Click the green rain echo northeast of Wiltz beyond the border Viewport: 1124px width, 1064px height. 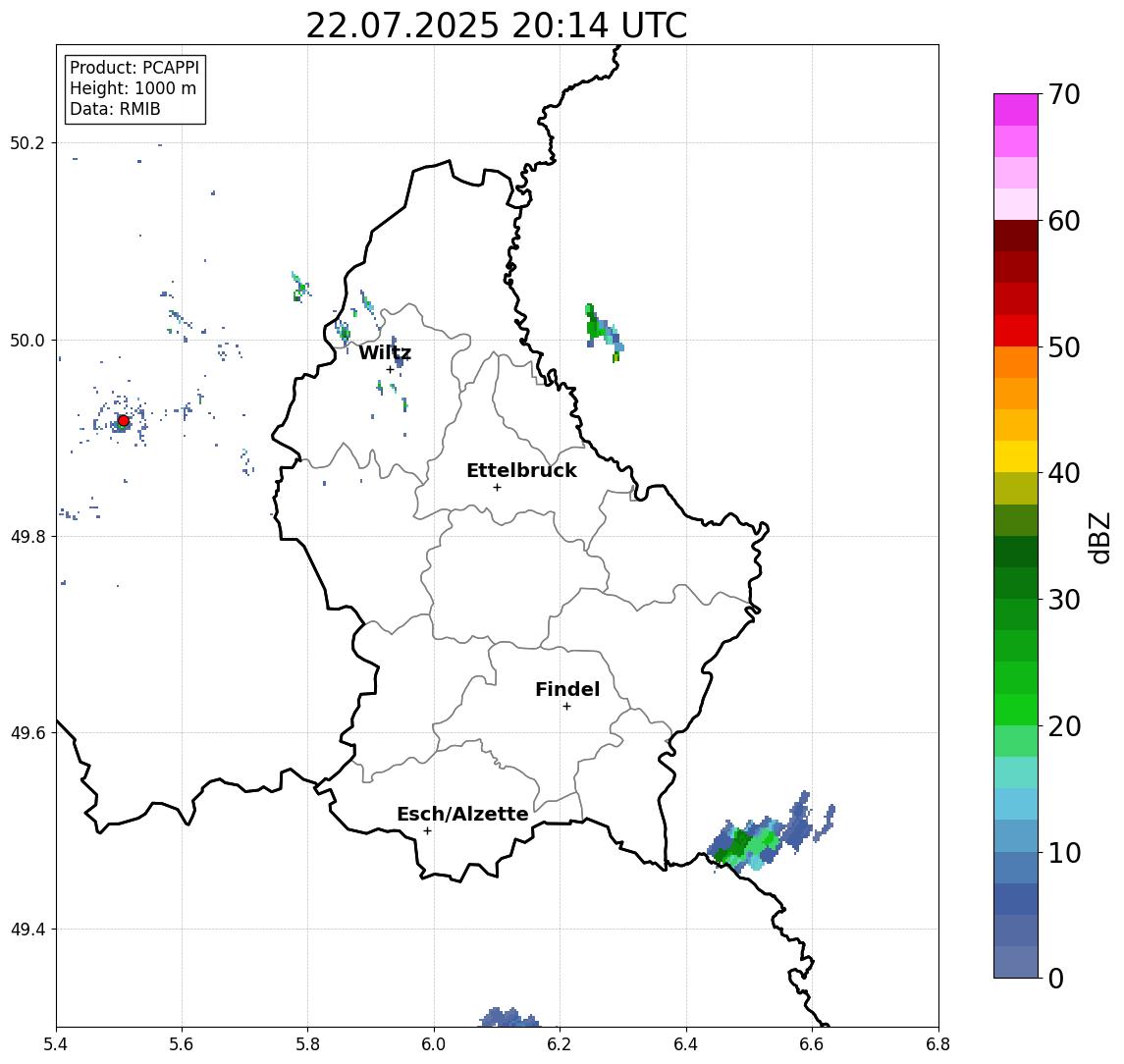(x=604, y=333)
